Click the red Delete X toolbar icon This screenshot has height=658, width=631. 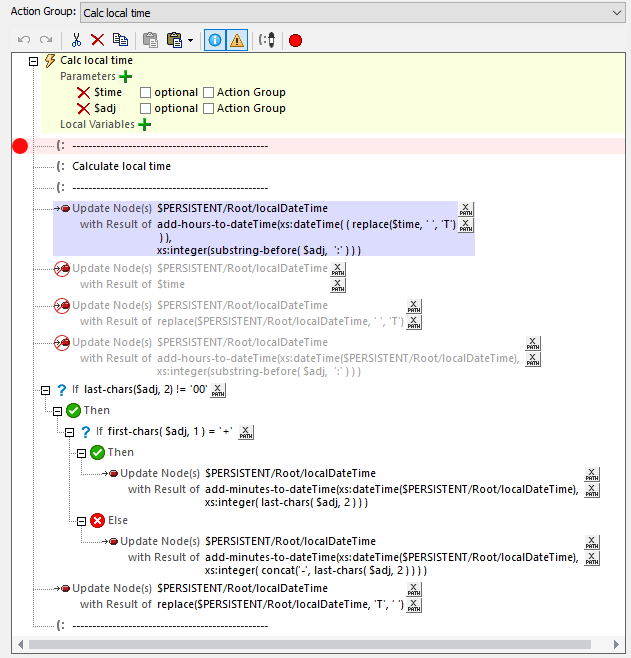97,40
